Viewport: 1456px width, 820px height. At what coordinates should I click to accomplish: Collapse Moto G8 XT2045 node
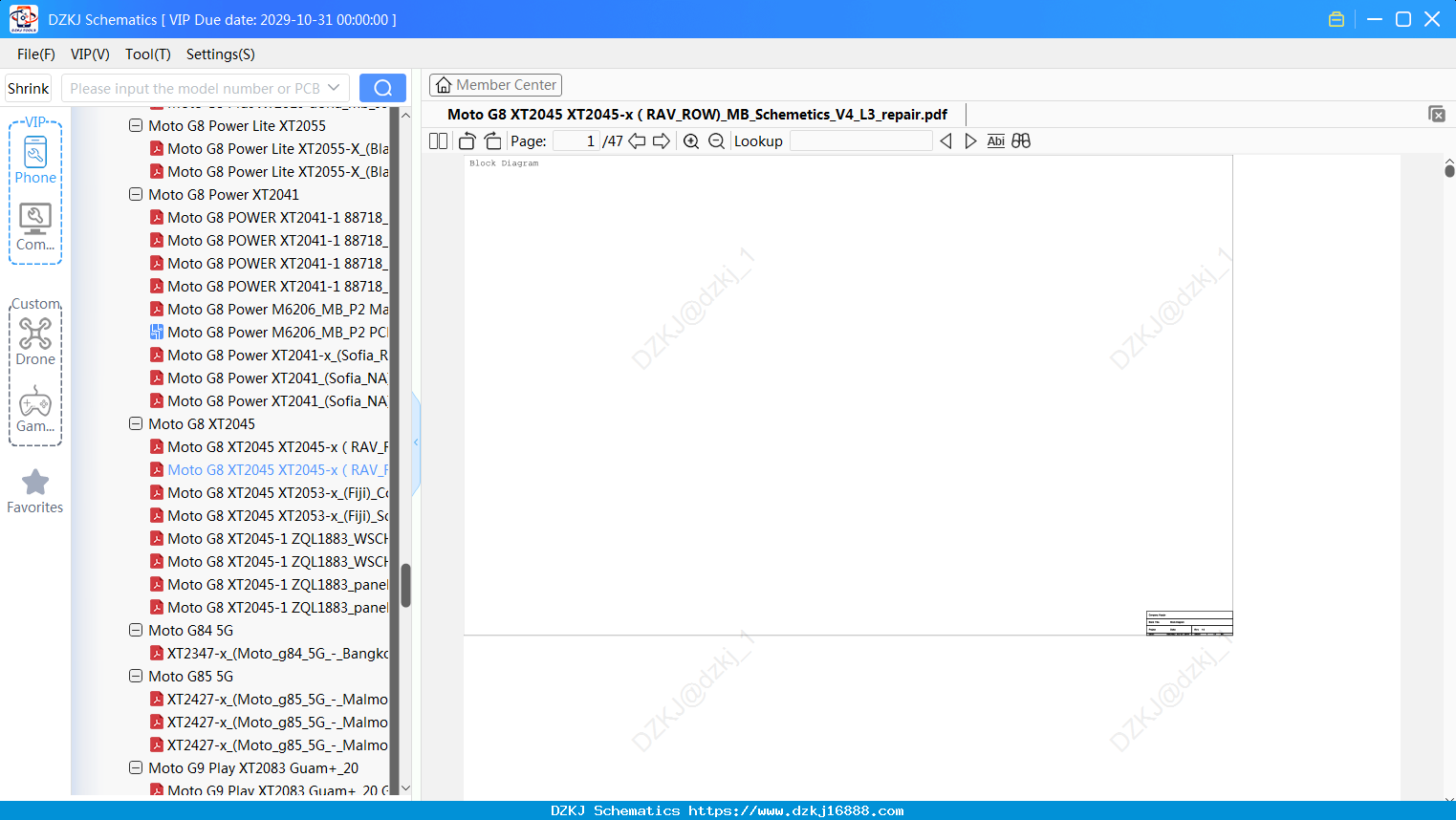pyautogui.click(x=136, y=423)
